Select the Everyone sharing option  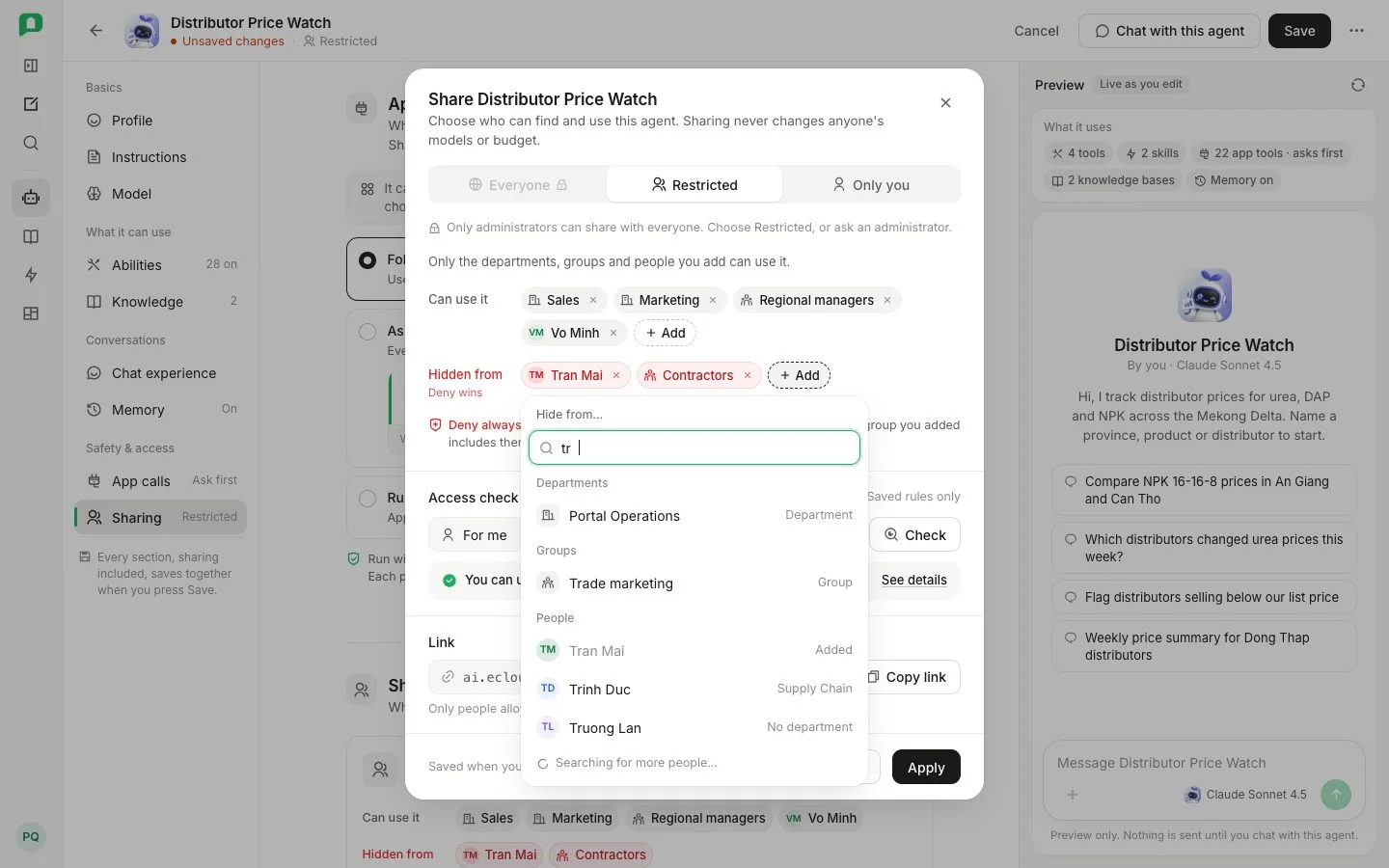coord(518,184)
